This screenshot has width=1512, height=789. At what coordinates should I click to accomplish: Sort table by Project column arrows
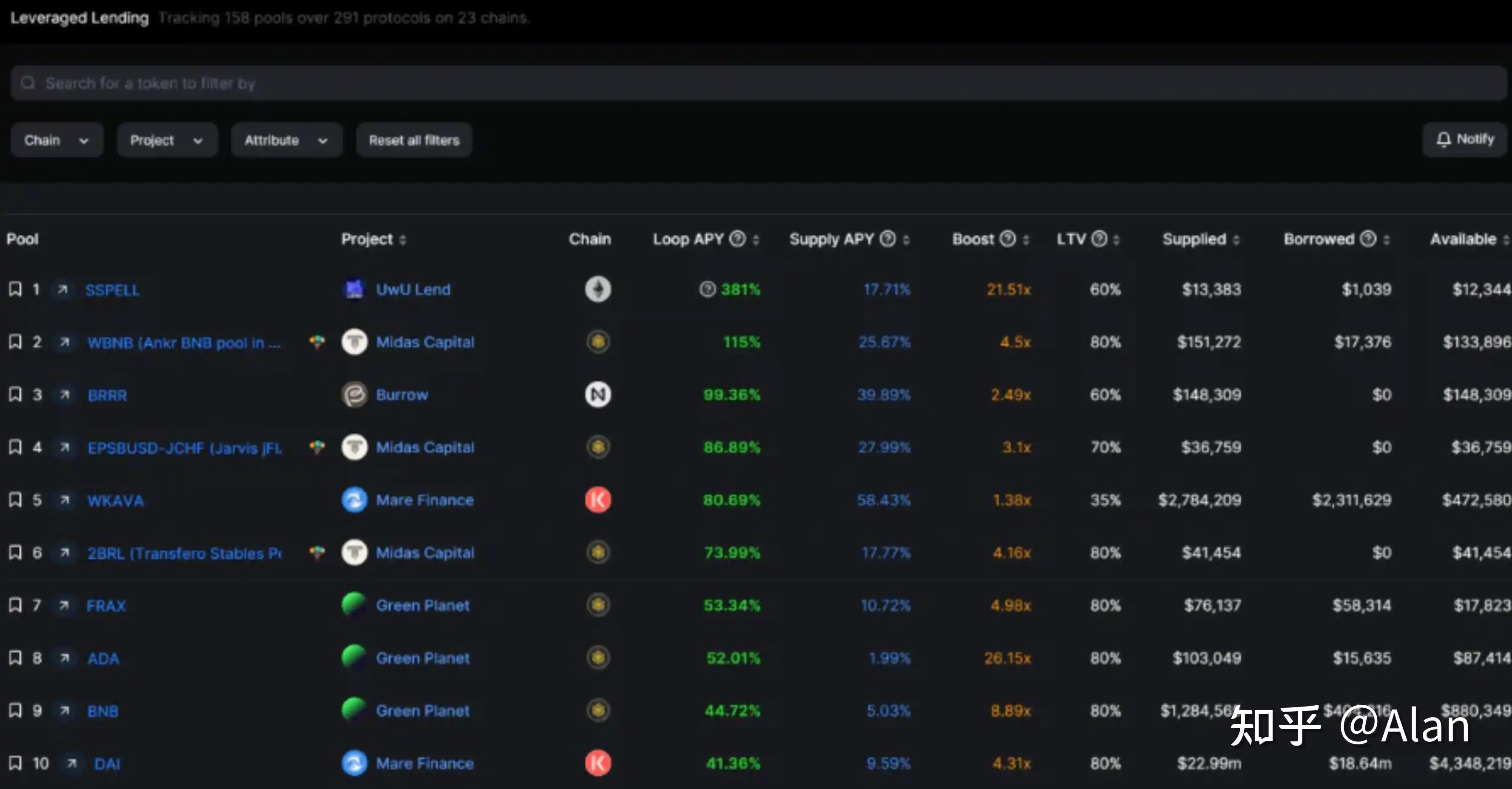click(403, 240)
